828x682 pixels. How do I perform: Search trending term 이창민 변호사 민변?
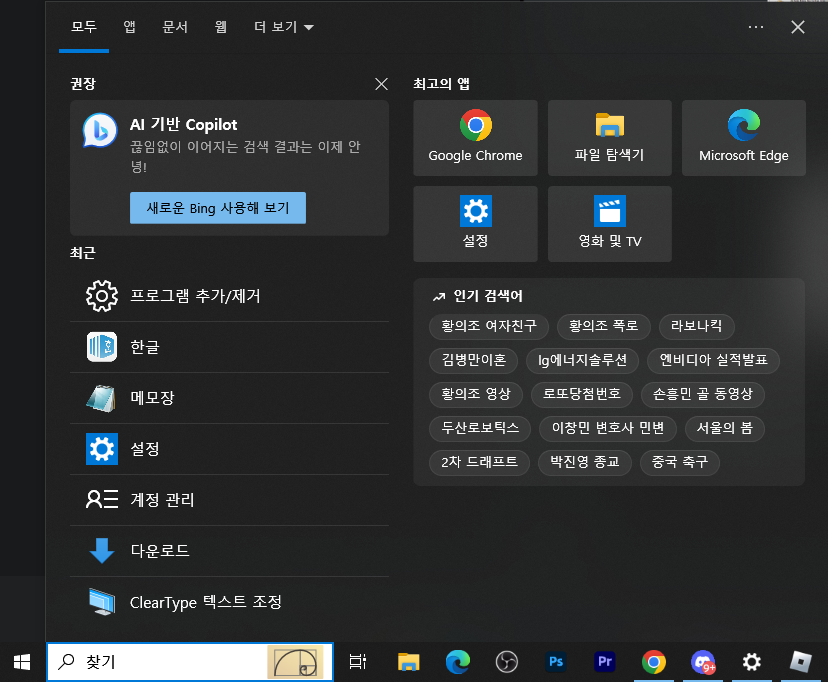pyautogui.click(x=608, y=428)
